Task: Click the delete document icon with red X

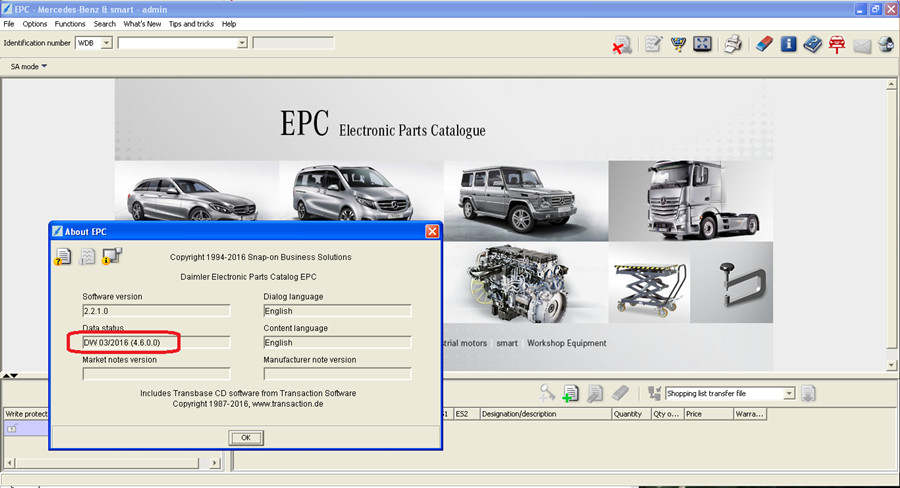Action: coord(622,44)
